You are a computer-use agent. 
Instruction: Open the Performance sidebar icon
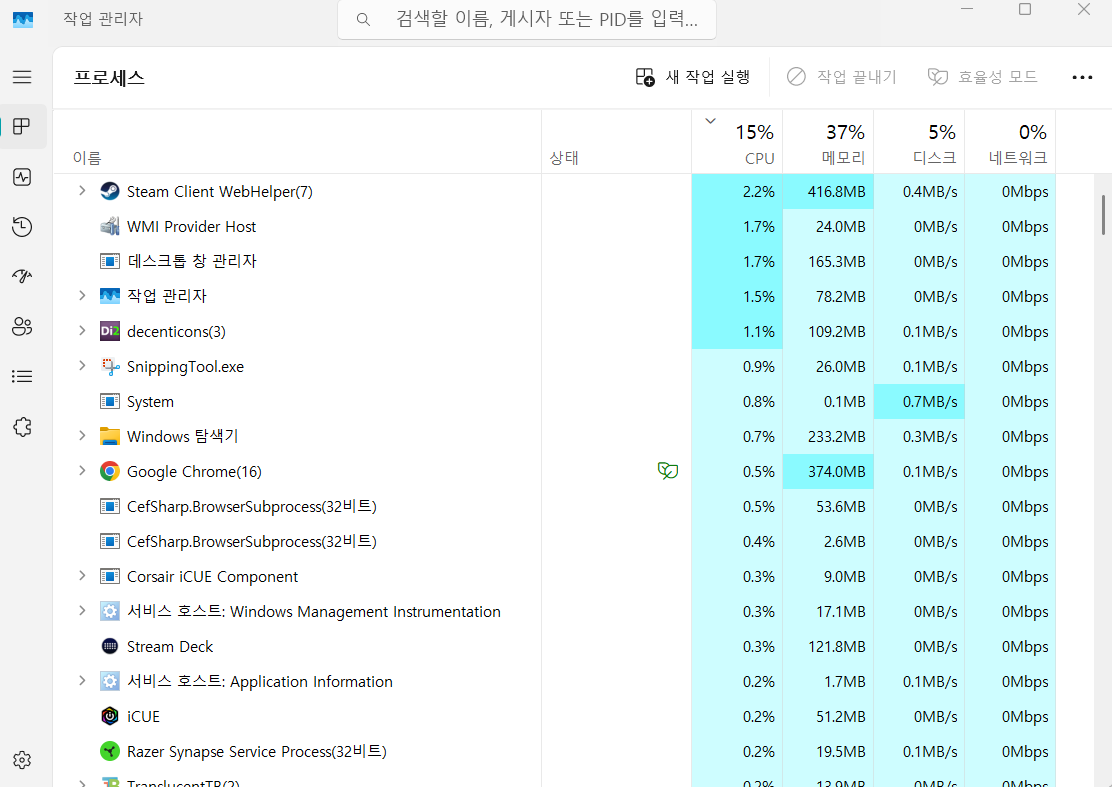(x=22, y=177)
